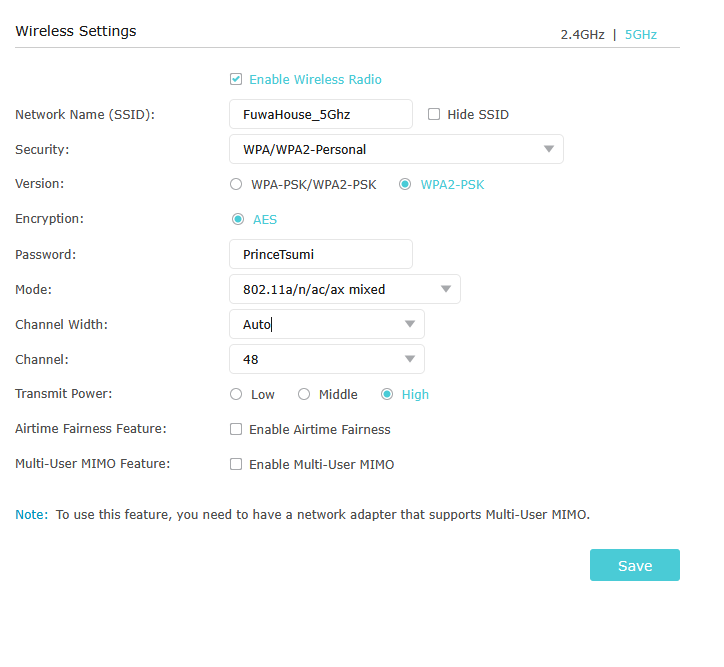Enable the Airtime Fairness checkbox
Image resolution: width=724 pixels, height=667 pixels.
point(236,429)
